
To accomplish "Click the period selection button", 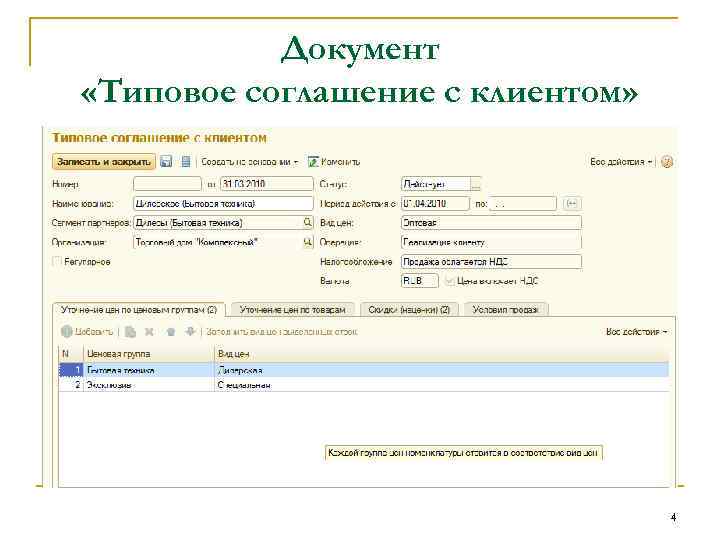I will tap(572, 203).
